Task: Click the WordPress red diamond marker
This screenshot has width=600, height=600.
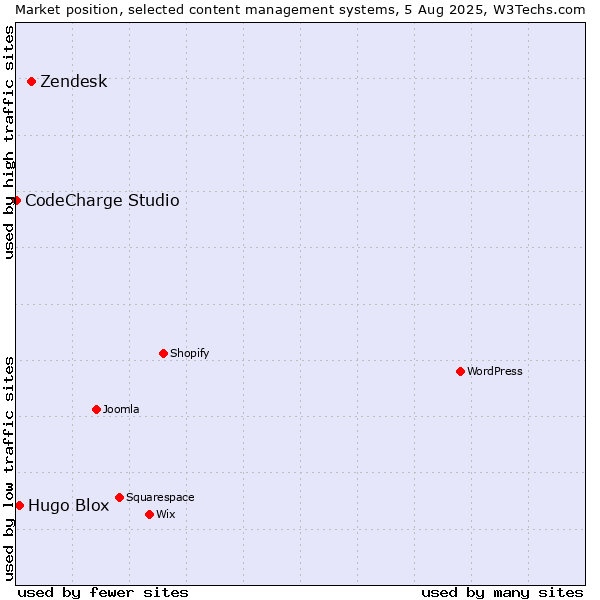Action: pos(460,372)
